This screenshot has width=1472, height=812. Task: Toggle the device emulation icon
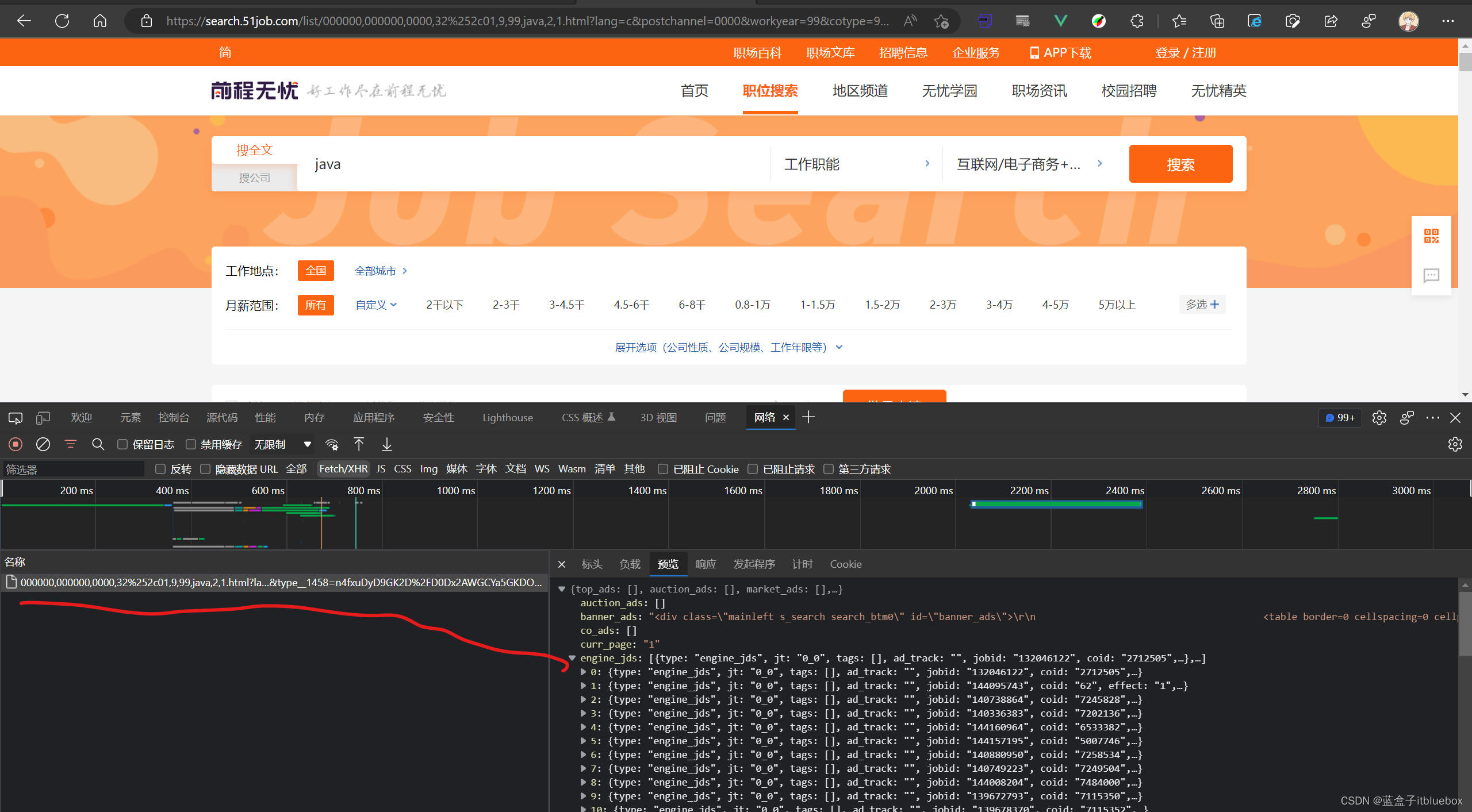pyautogui.click(x=43, y=418)
